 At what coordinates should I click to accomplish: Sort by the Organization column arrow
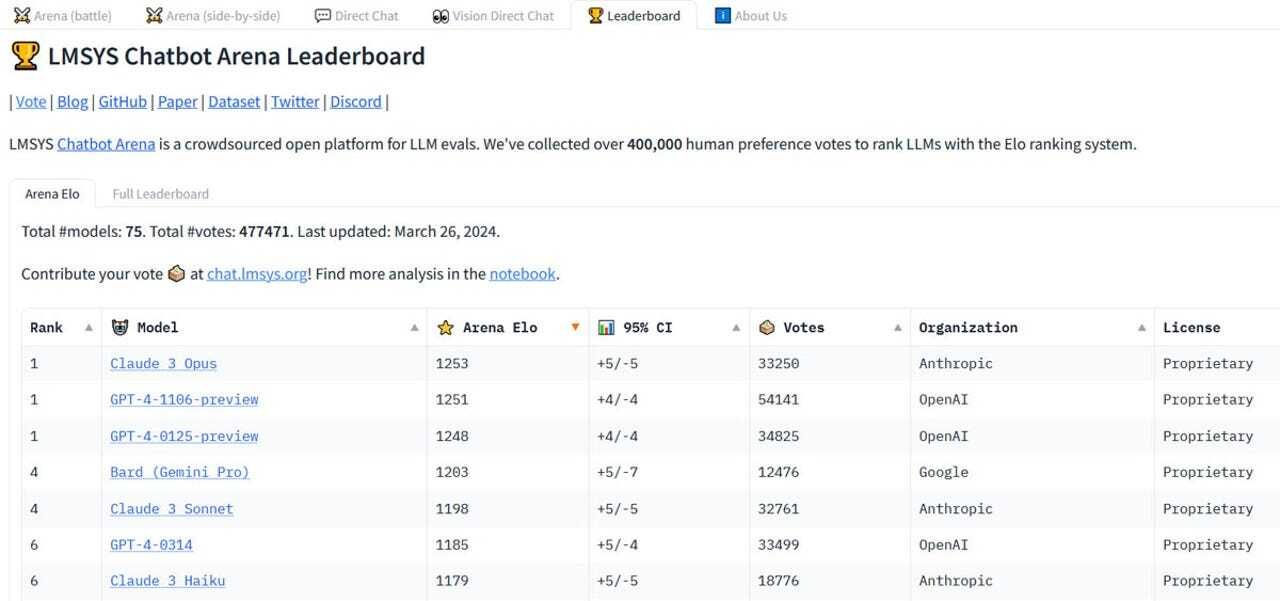pos(1141,328)
